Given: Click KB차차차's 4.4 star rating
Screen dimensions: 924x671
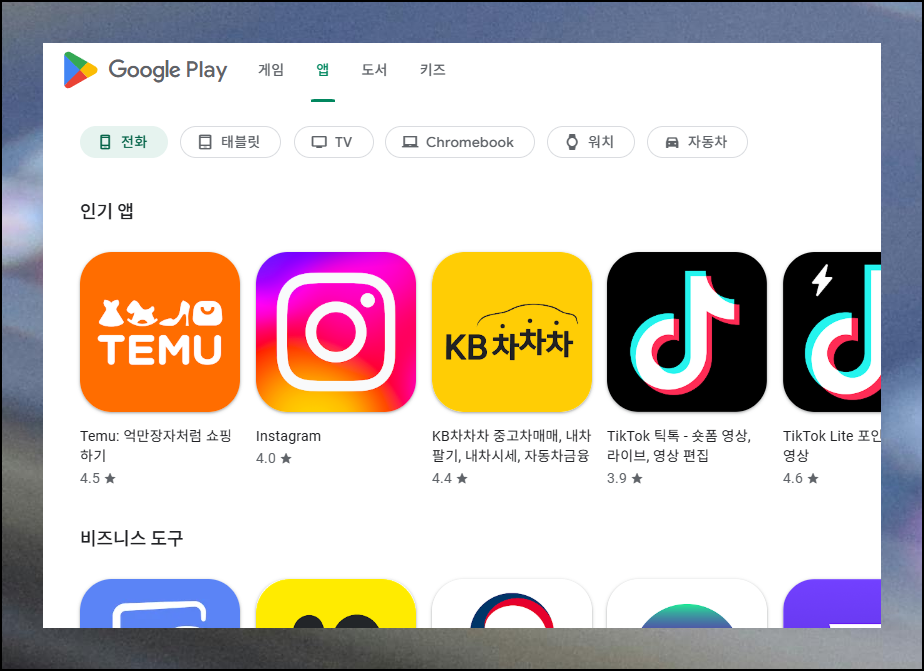Looking at the screenshot, I should click(x=450, y=478).
